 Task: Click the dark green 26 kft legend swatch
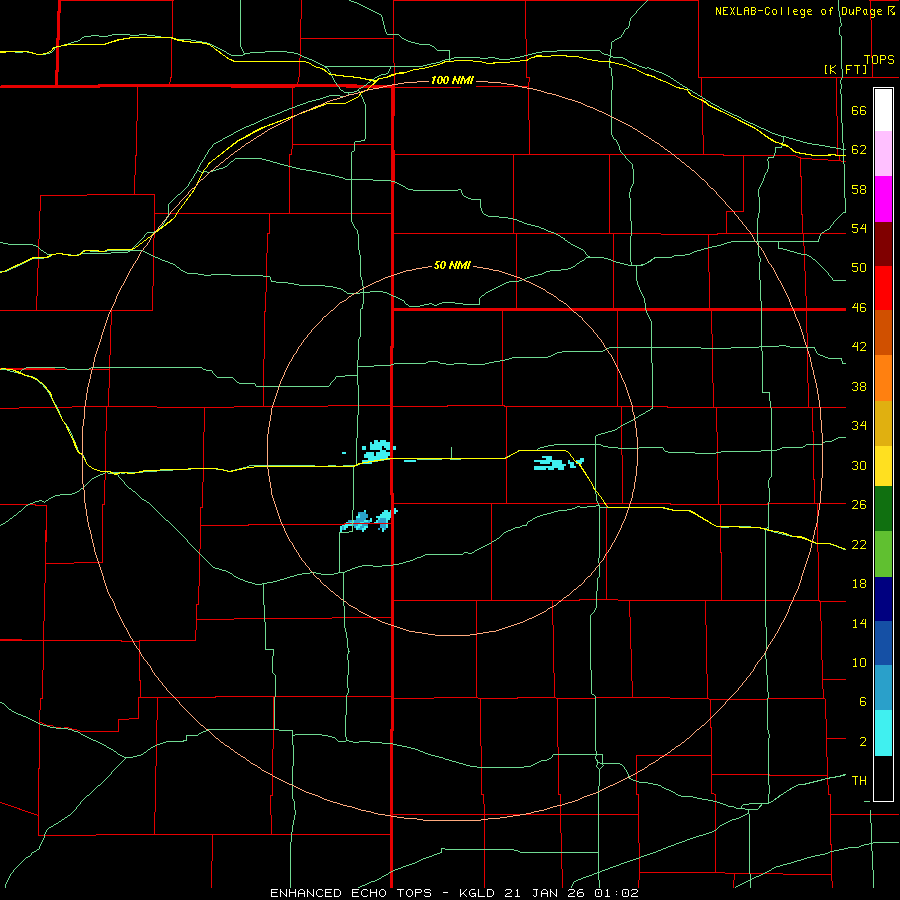pyautogui.click(x=883, y=509)
